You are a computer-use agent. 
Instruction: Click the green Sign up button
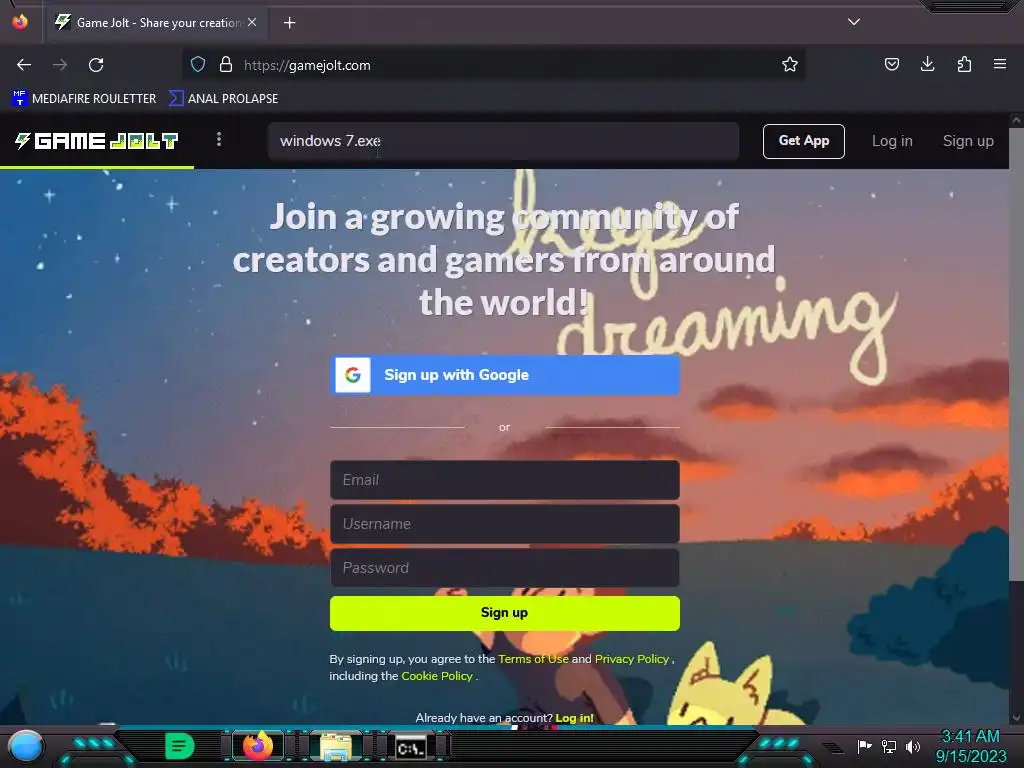(x=505, y=613)
